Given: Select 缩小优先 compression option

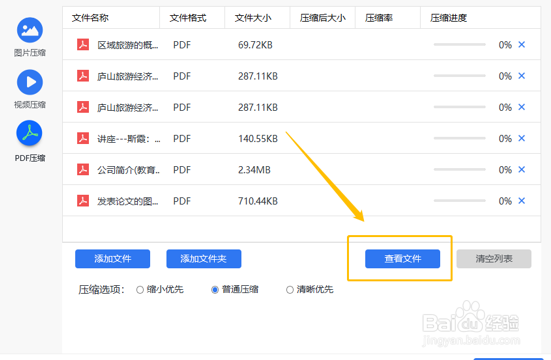Looking at the screenshot, I should click(x=140, y=290).
